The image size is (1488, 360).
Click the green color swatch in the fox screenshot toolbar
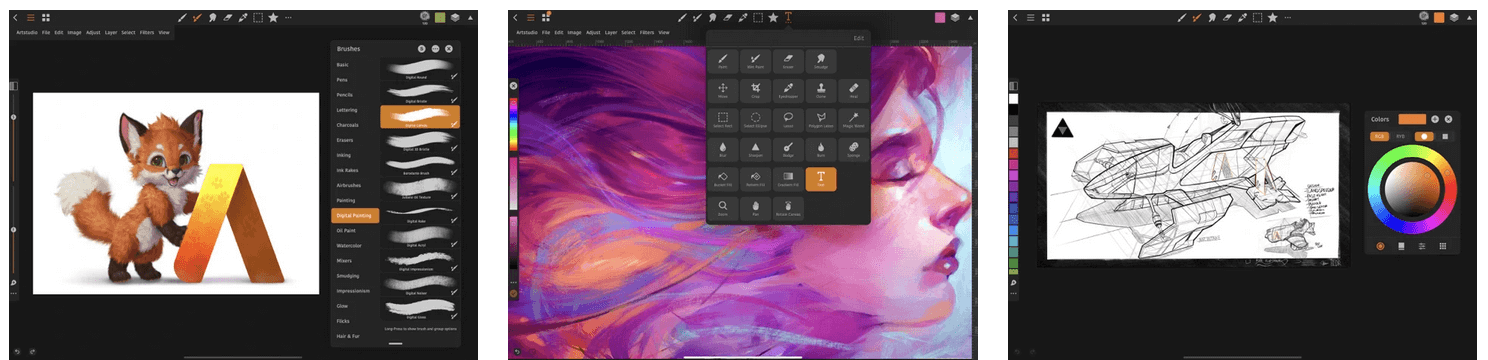point(440,17)
